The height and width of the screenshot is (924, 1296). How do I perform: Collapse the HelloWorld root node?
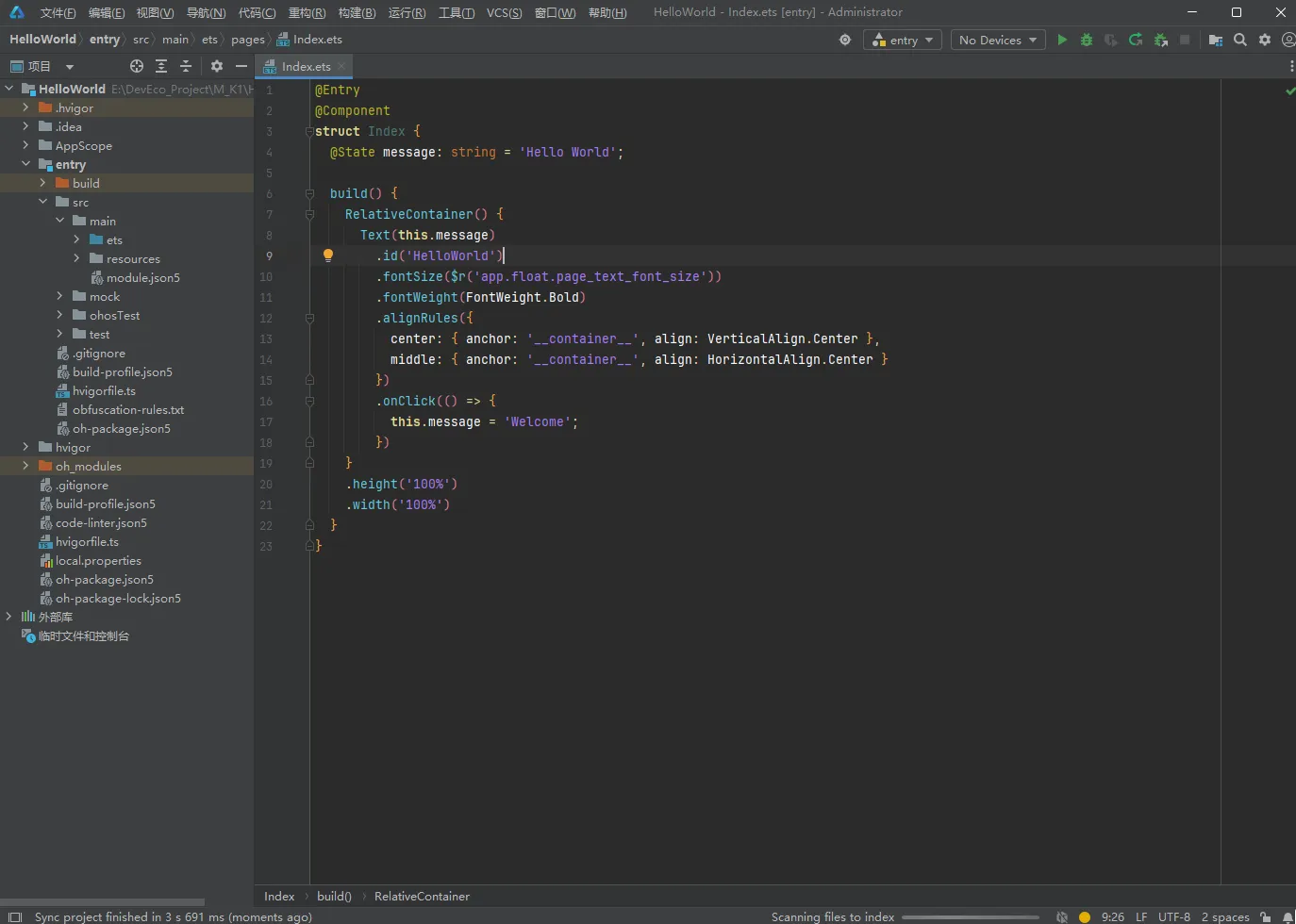point(8,89)
